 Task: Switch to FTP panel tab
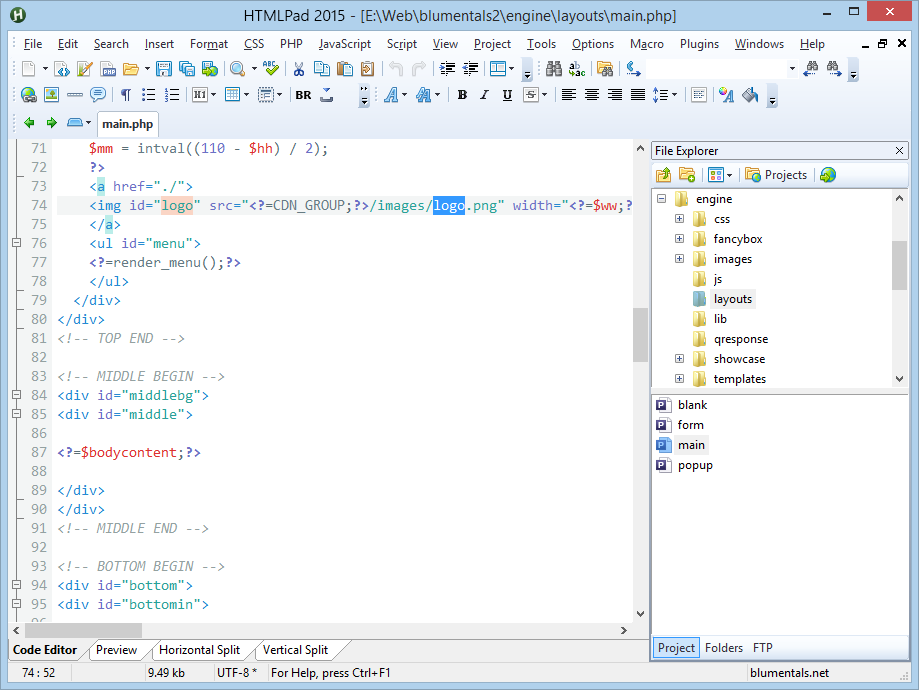(x=762, y=648)
